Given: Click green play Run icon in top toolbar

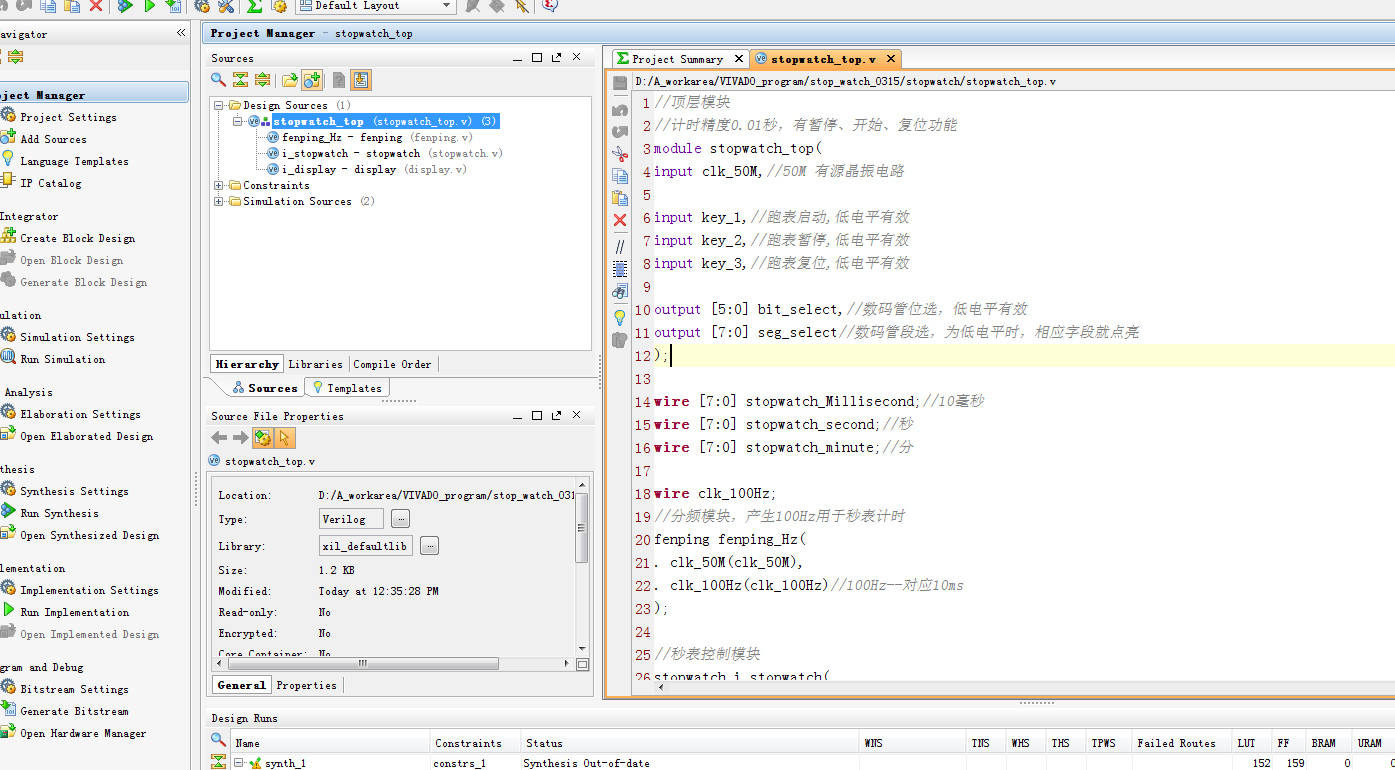Looking at the screenshot, I should [150, 6].
